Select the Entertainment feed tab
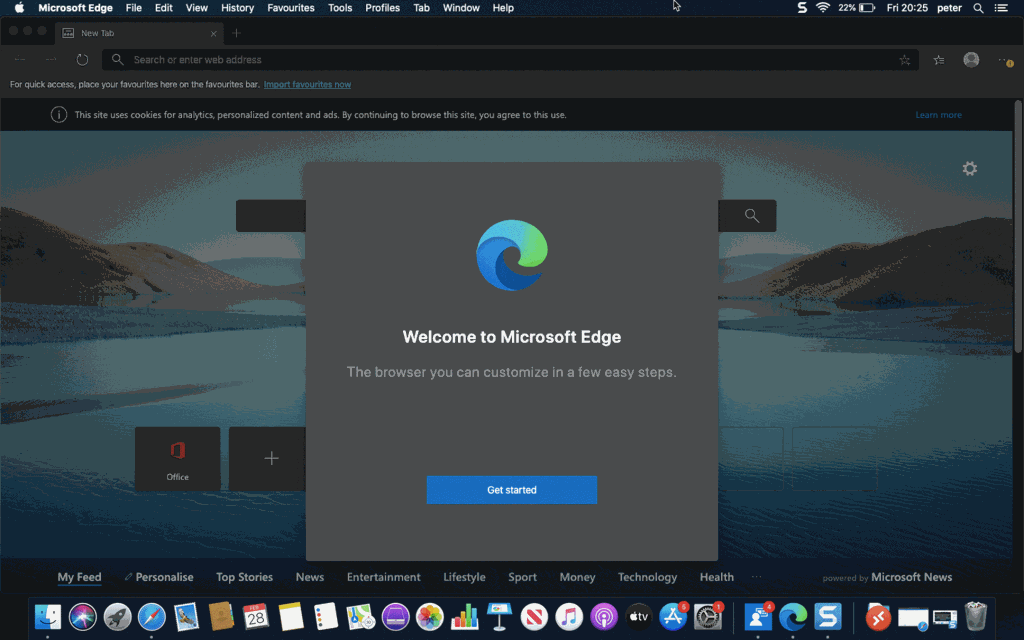Screen dimensions: 1024x640 point(383,577)
